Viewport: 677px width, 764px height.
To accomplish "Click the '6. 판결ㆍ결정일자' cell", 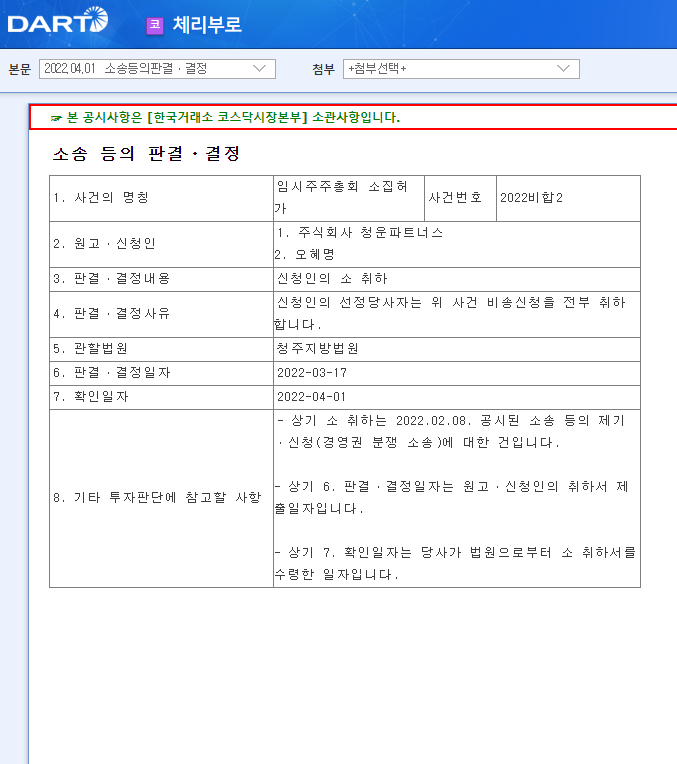I will [x=161, y=373].
